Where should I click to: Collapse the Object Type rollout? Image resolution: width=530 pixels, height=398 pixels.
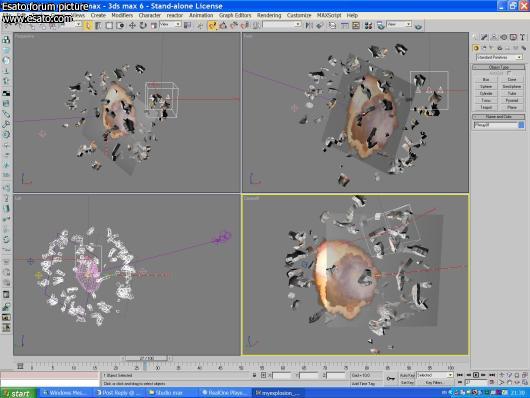[499, 67]
